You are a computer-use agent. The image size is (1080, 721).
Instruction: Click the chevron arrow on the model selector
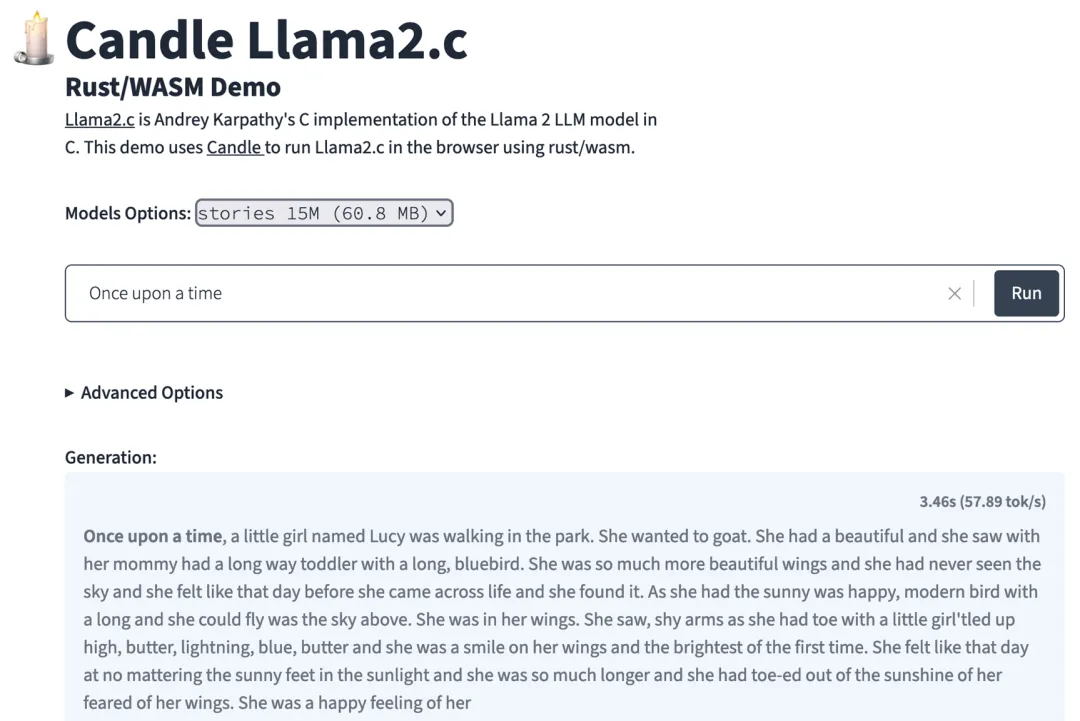pos(441,213)
